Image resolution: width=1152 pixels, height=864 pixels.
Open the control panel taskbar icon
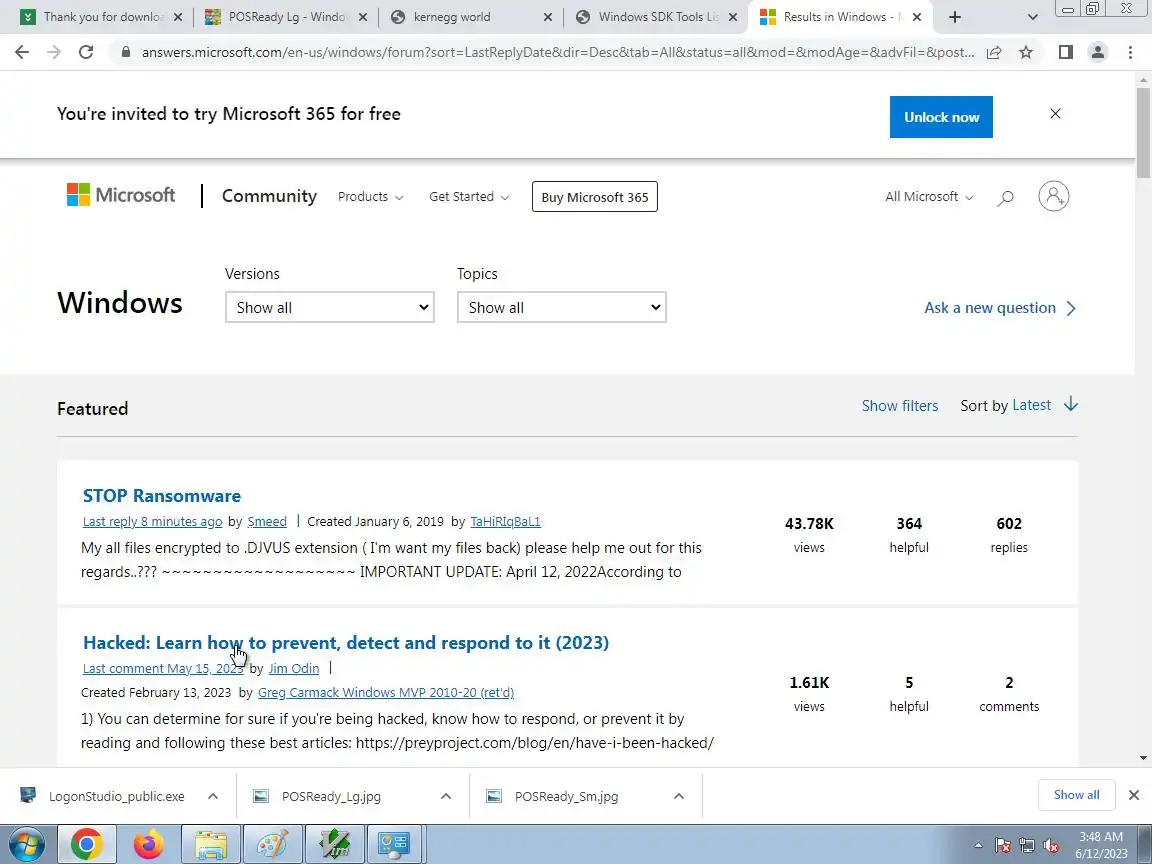pyautogui.click(x=395, y=845)
